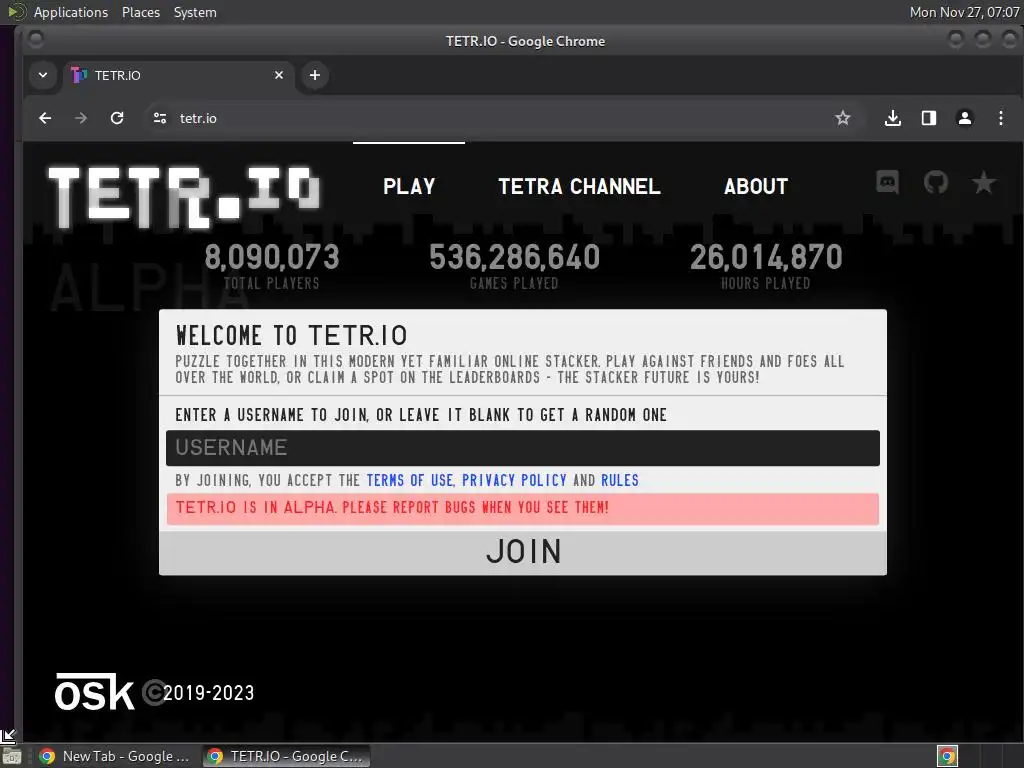The width and height of the screenshot is (1024, 768).
Task: Focus the USERNAME input field
Action: tap(523, 448)
